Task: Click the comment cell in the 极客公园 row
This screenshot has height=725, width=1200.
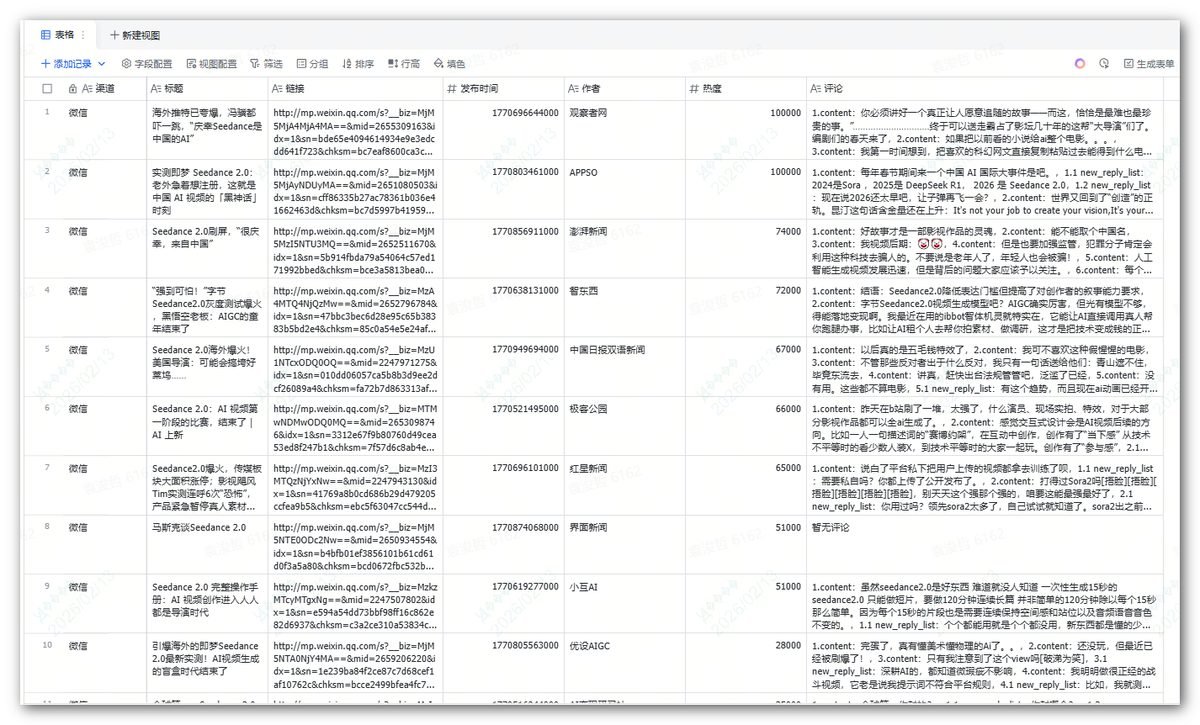Action: coord(986,427)
